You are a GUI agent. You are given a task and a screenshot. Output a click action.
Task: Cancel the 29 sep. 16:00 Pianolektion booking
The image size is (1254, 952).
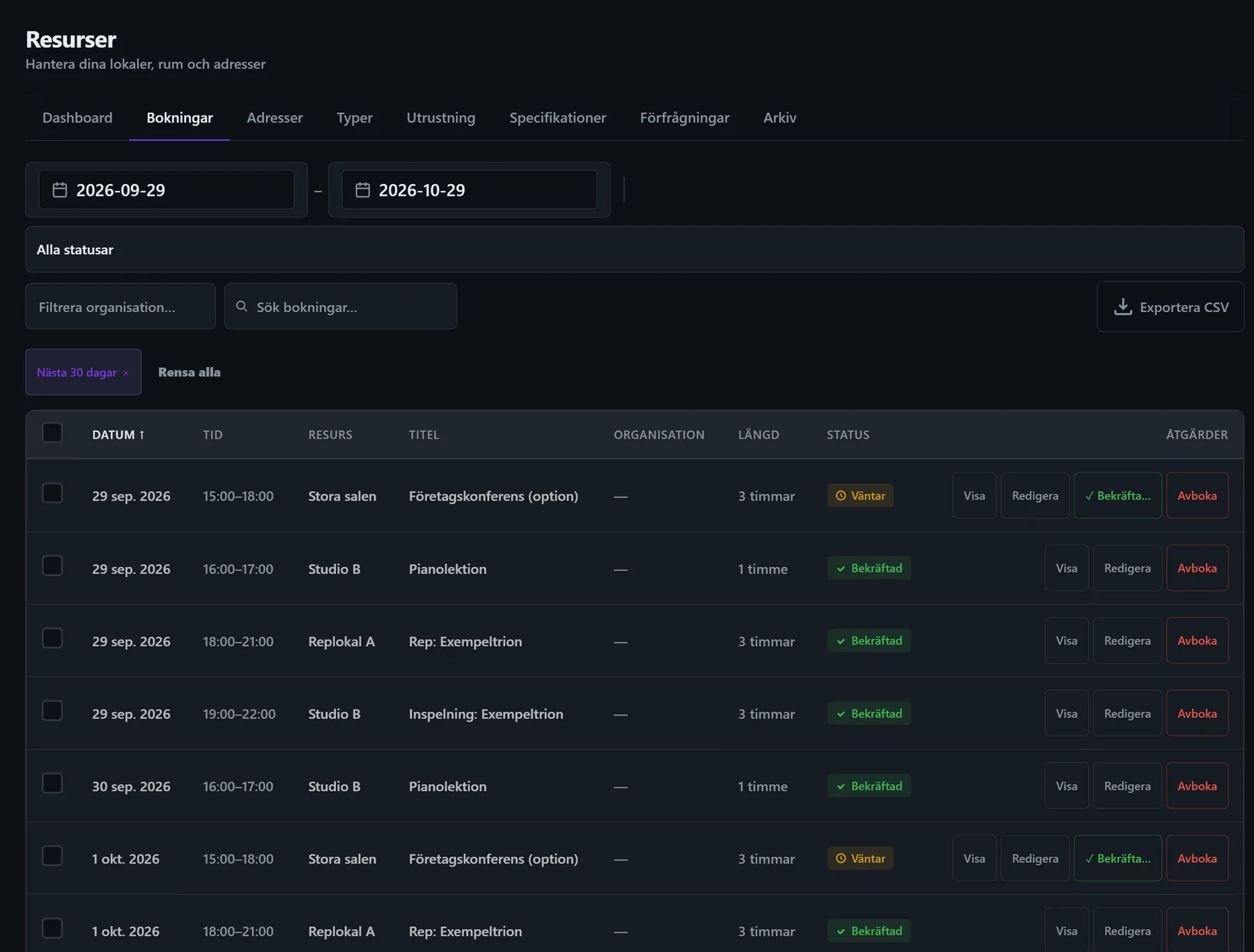[x=1198, y=568]
